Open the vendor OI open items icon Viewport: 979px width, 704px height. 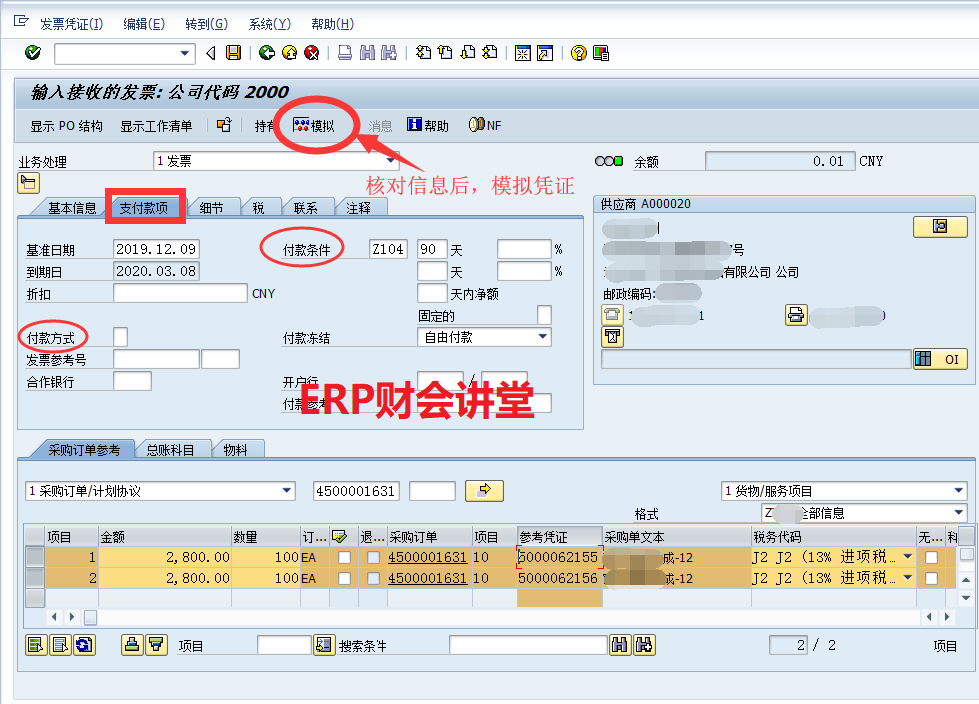[940, 359]
